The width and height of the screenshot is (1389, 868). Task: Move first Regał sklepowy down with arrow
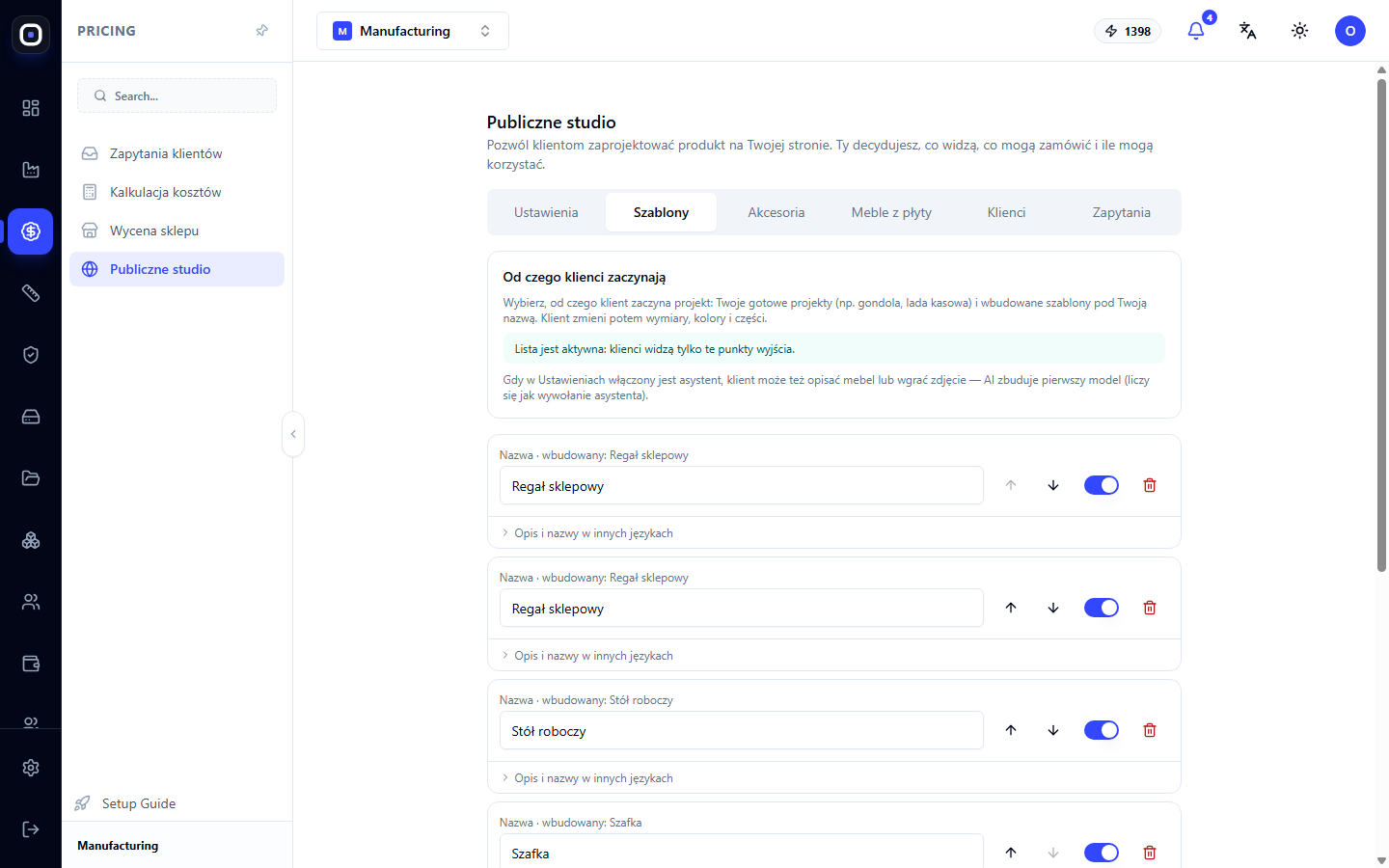tap(1053, 485)
